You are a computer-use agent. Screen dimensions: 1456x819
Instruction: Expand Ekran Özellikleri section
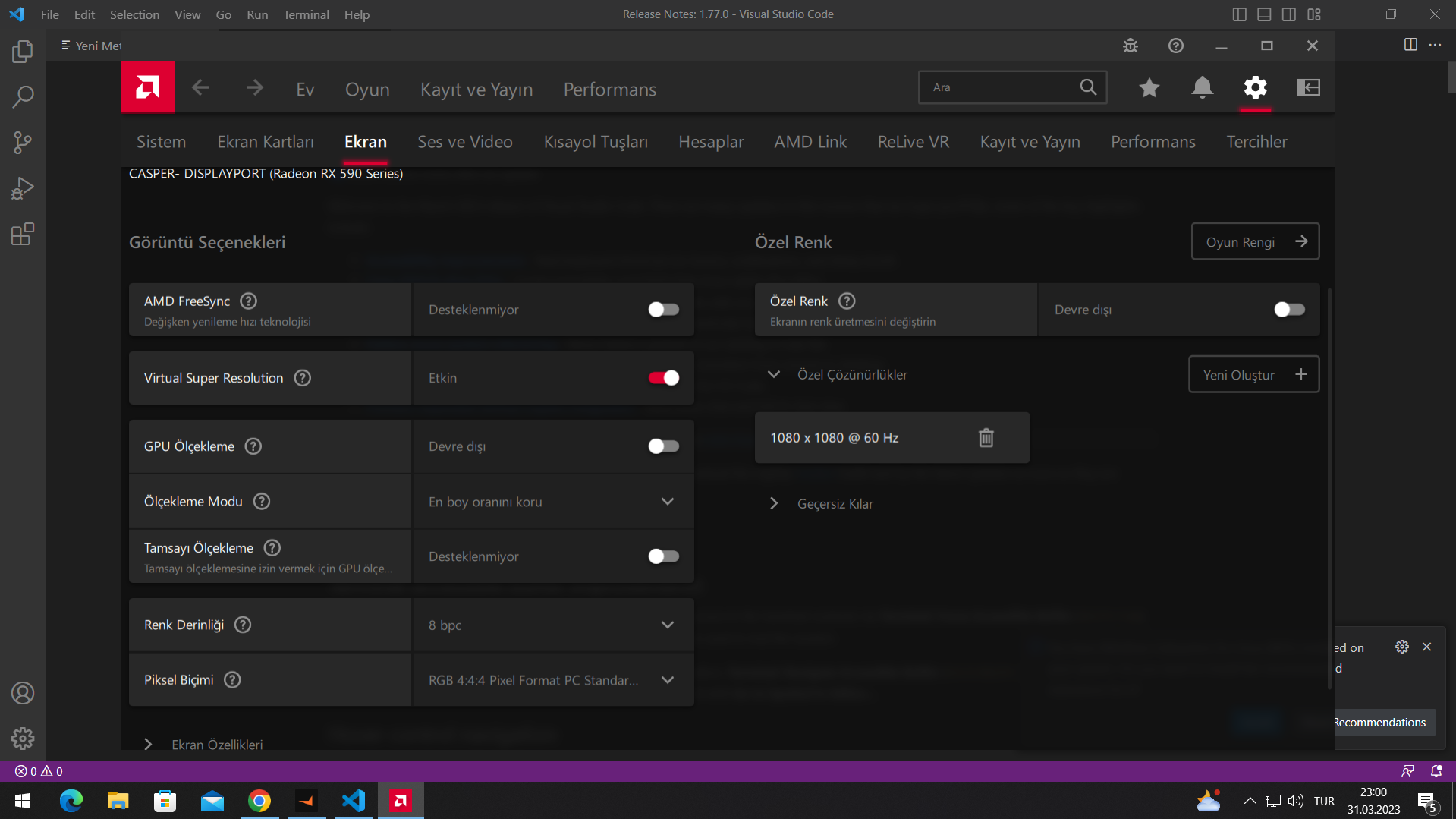click(x=149, y=745)
